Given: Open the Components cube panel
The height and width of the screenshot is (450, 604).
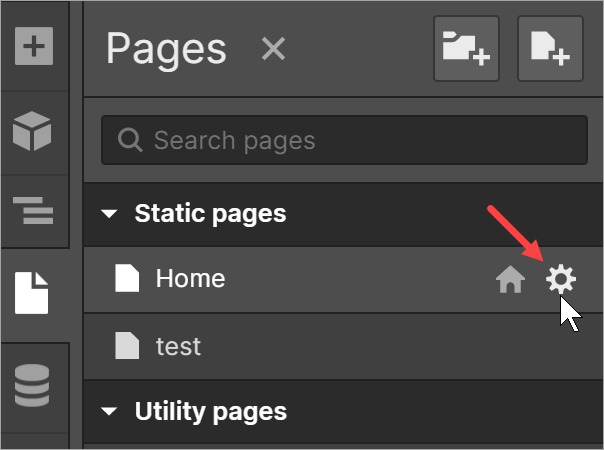Looking at the screenshot, I should click(x=32, y=131).
